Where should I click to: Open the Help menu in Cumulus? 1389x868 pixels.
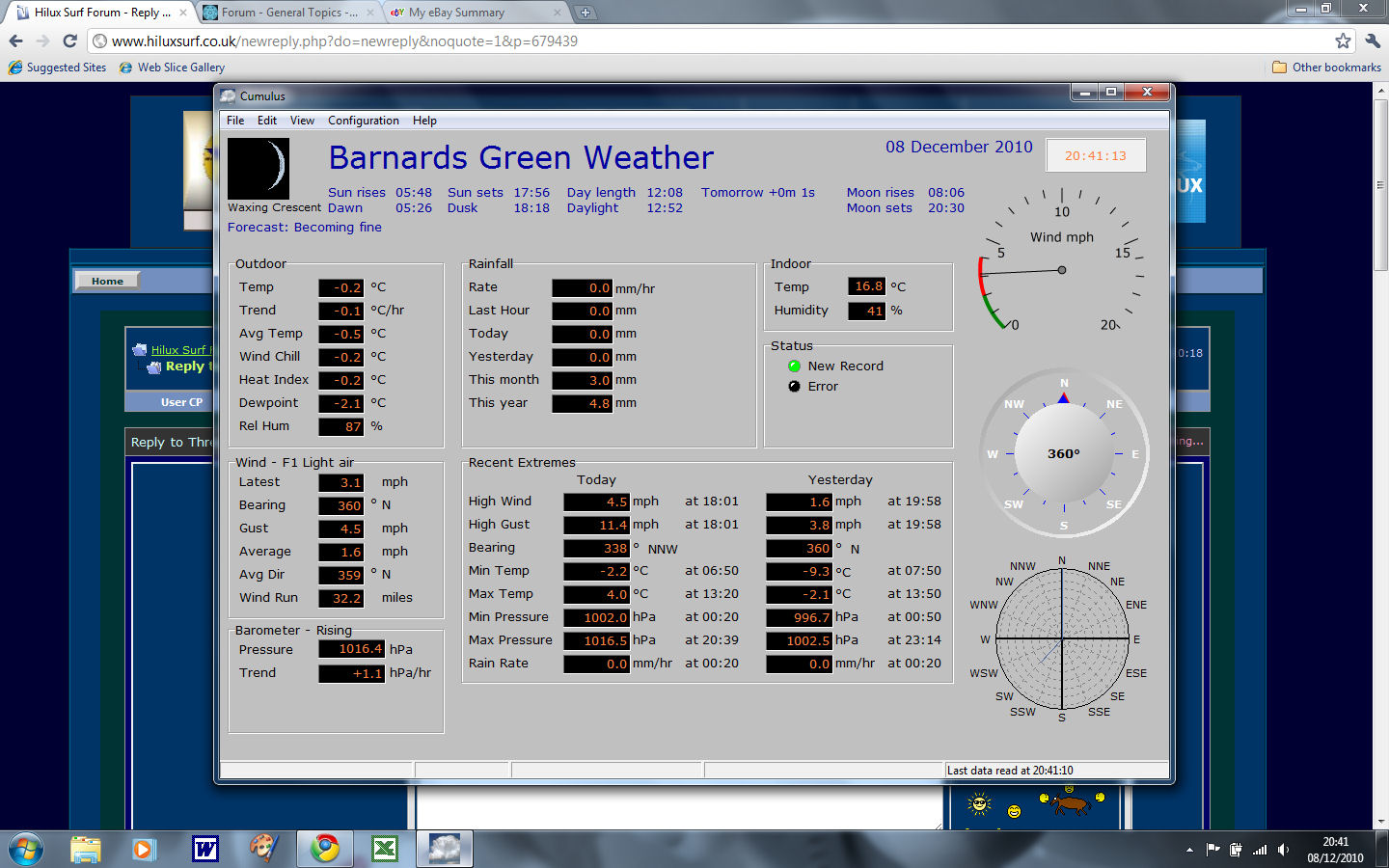tap(424, 121)
